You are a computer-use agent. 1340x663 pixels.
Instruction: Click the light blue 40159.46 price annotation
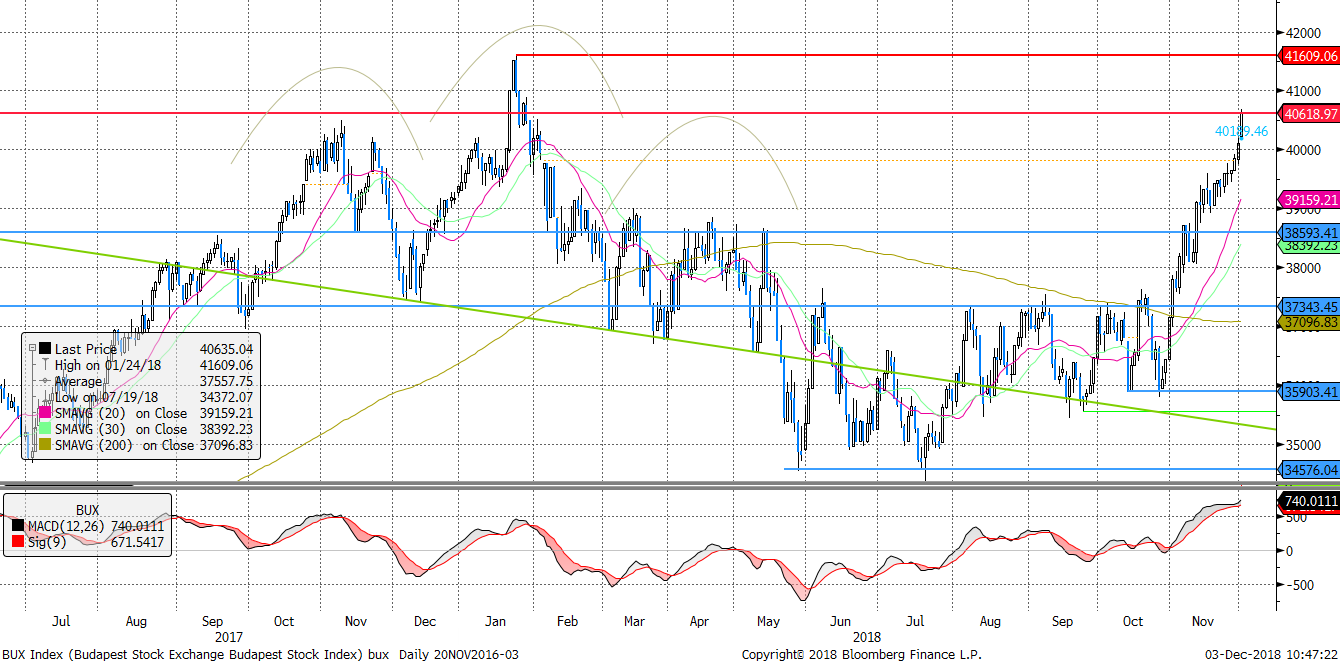[1241, 131]
